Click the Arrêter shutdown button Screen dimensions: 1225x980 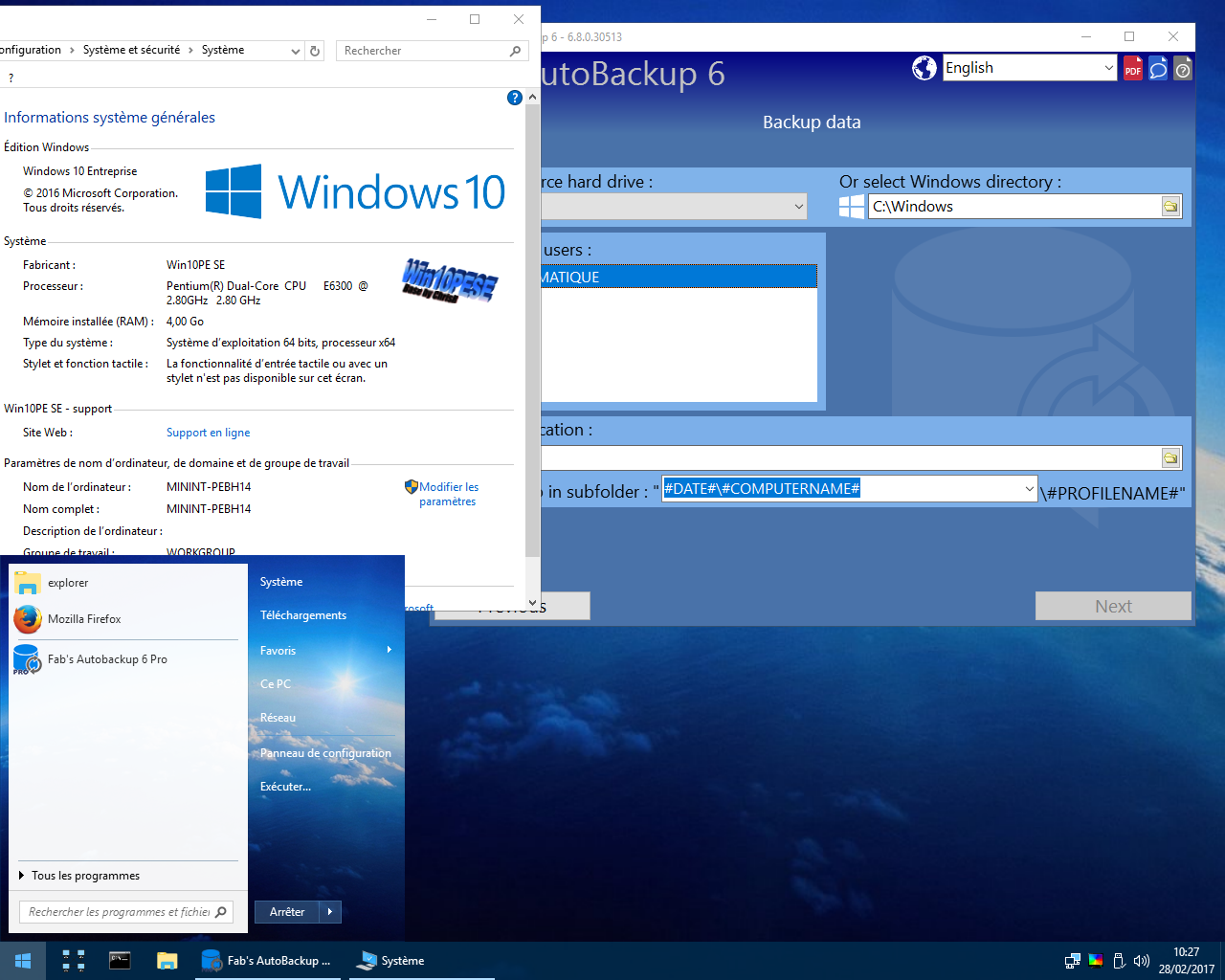coord(287,912)
